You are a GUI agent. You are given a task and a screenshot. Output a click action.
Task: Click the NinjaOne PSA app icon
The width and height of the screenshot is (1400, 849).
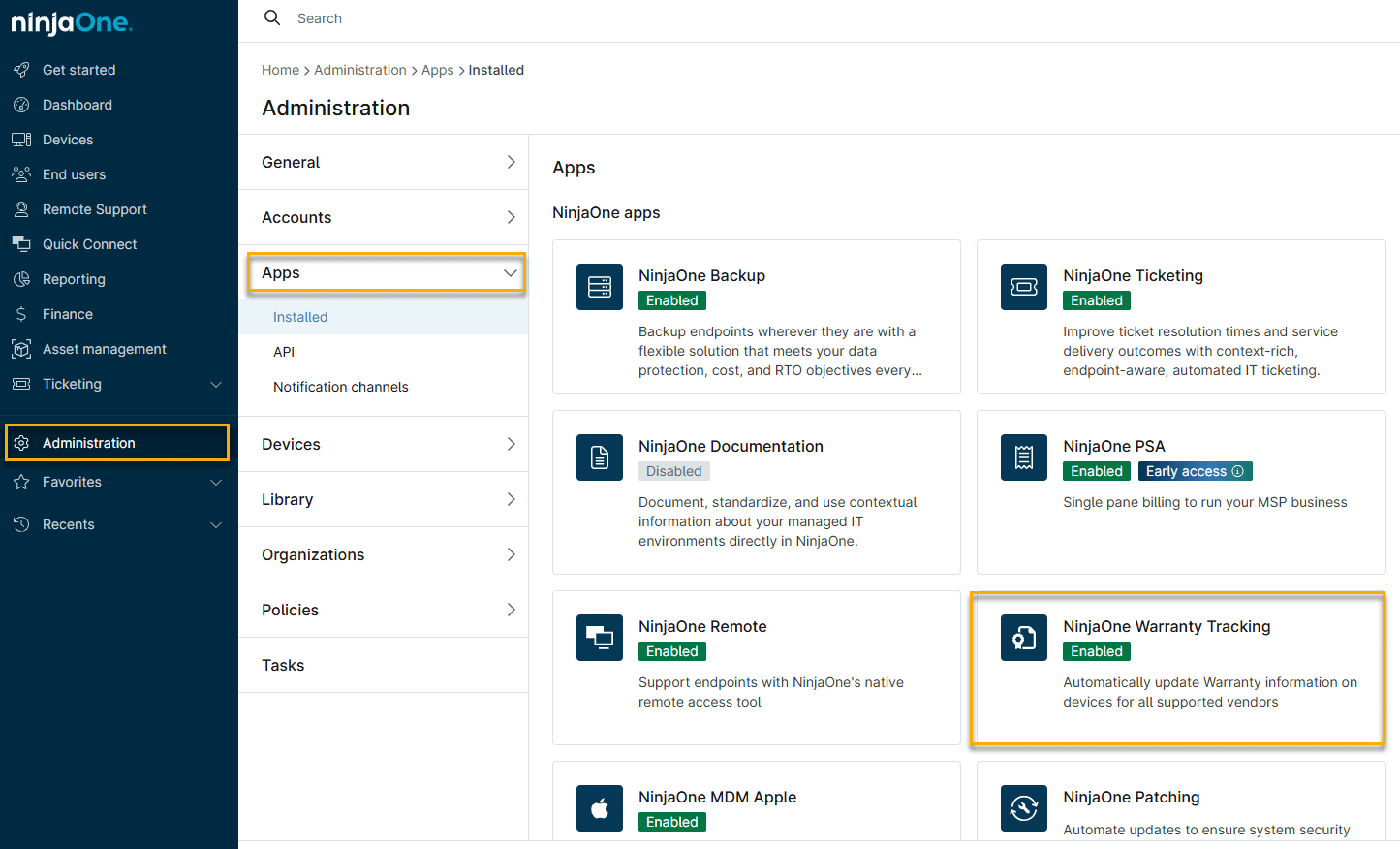(x=1023, y=457)
